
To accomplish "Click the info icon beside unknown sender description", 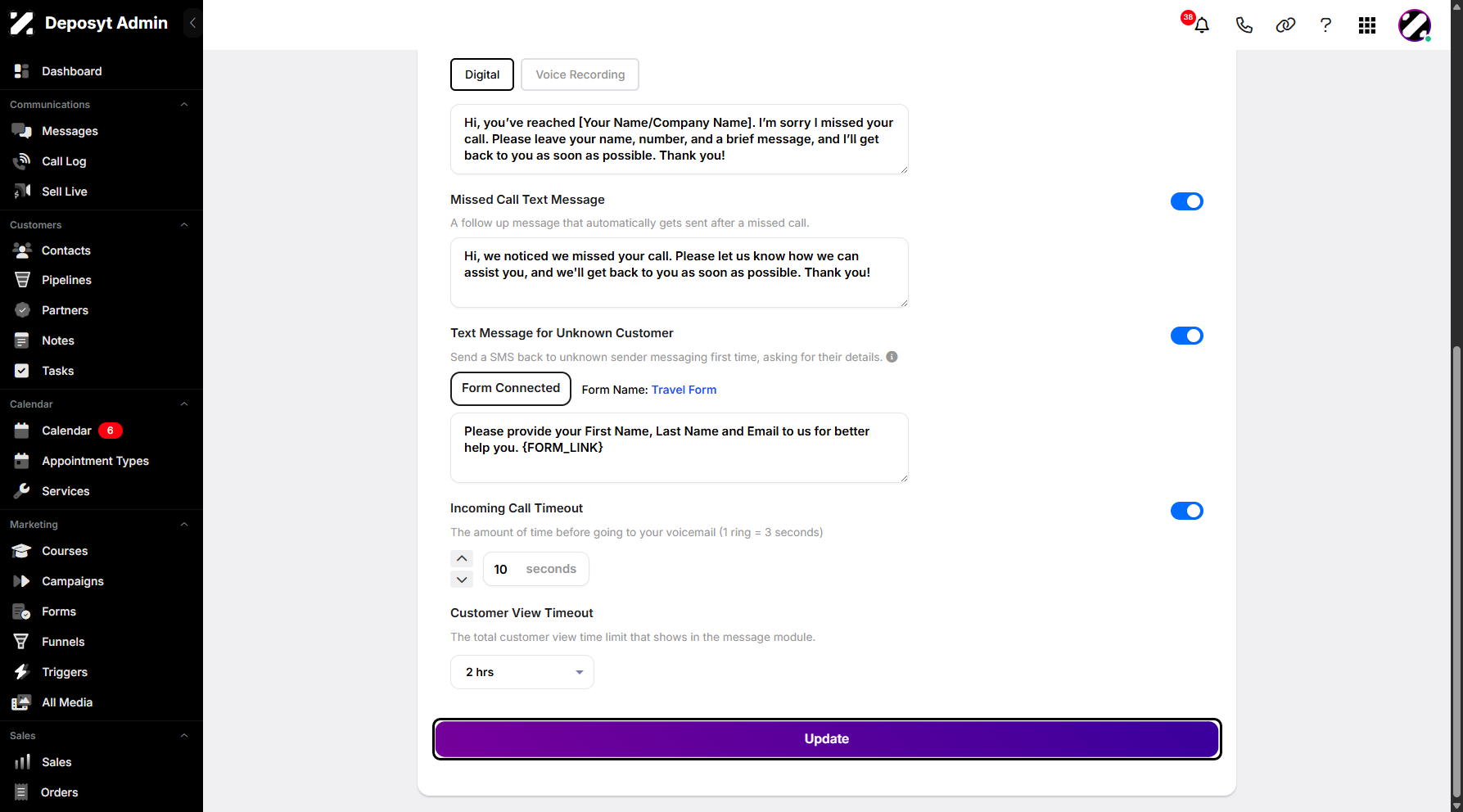I will point(892,357).
